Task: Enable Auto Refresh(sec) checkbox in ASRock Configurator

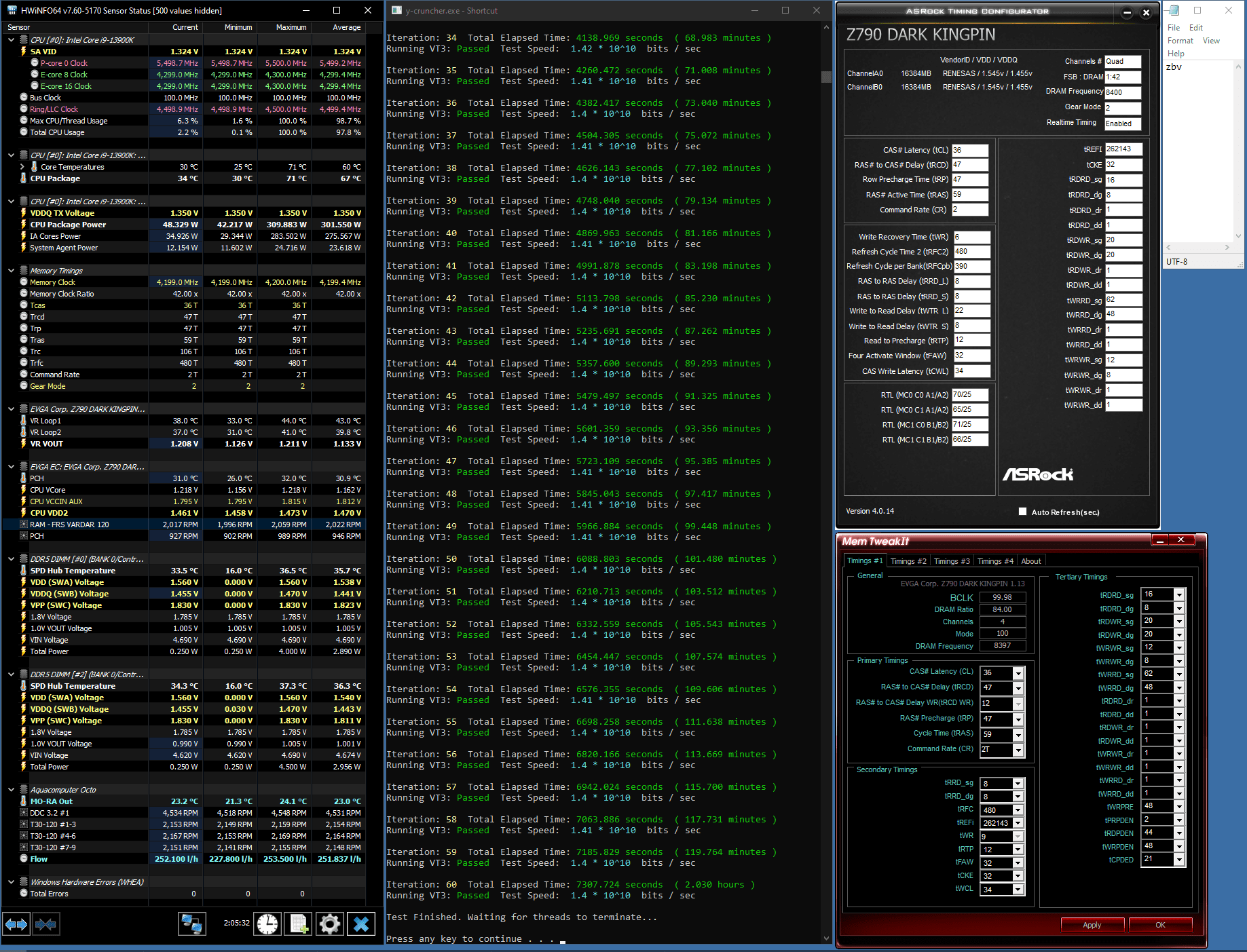Action: (1022, 512)
